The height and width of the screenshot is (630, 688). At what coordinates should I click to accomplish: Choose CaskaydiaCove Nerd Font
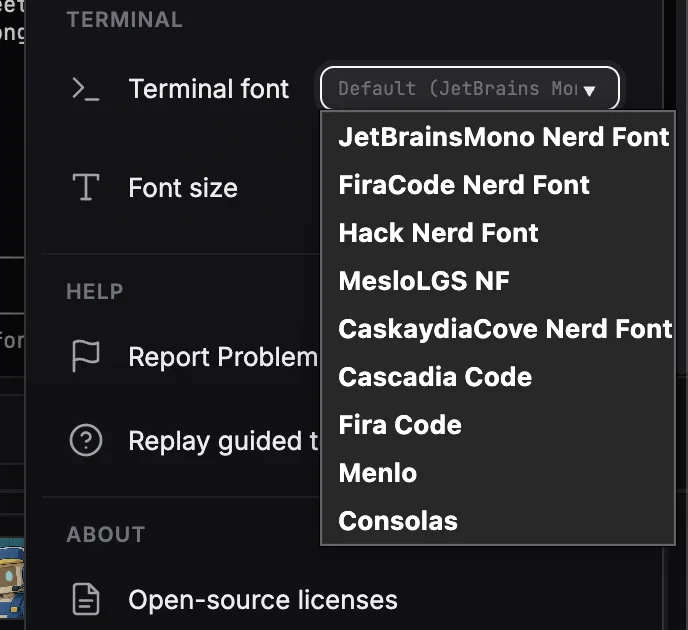pyautogui.click(x=498, y=329)
